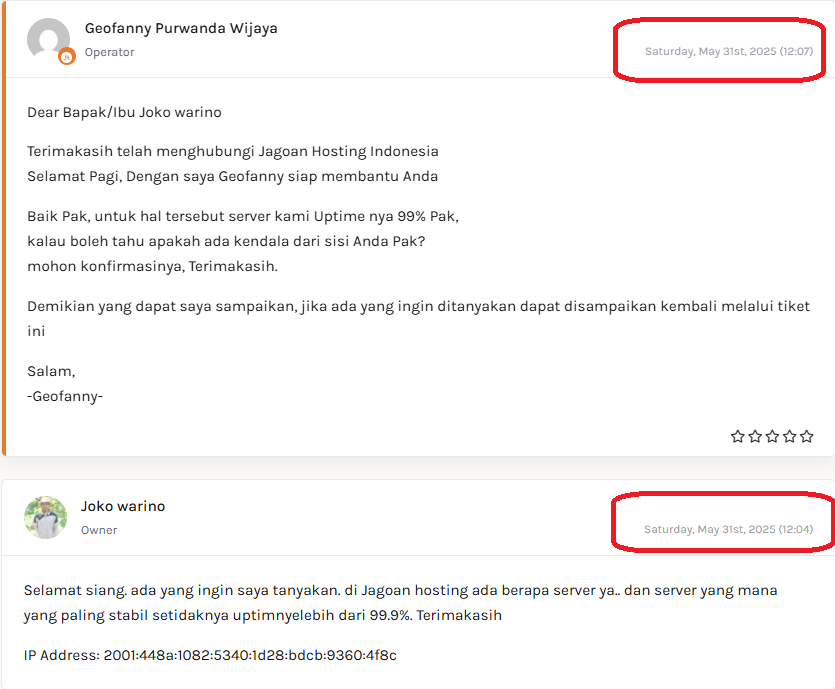
Task: Click the Joko warino name
Action: pyautogui.click(x=123, y=506)
